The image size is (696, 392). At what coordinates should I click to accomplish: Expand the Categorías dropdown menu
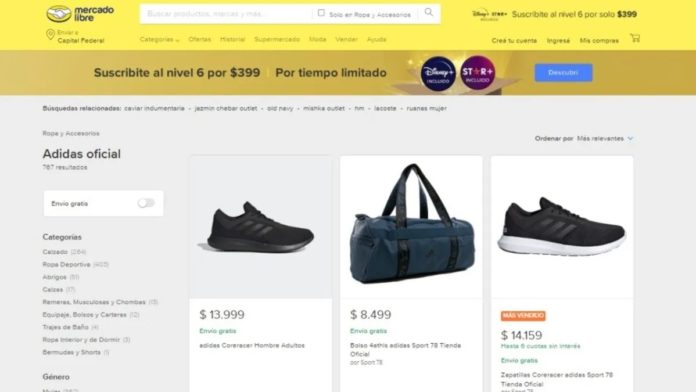coord(159,40)
